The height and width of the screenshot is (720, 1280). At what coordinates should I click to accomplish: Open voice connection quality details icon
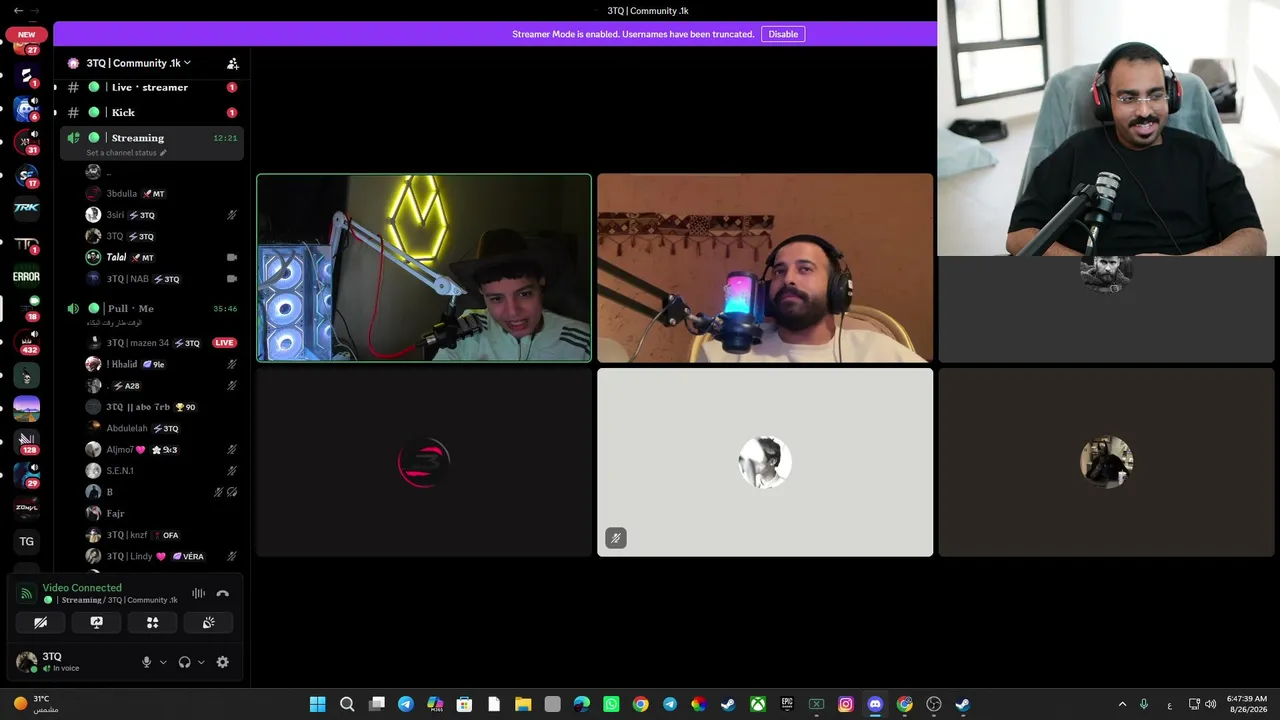tap(27, 594)
